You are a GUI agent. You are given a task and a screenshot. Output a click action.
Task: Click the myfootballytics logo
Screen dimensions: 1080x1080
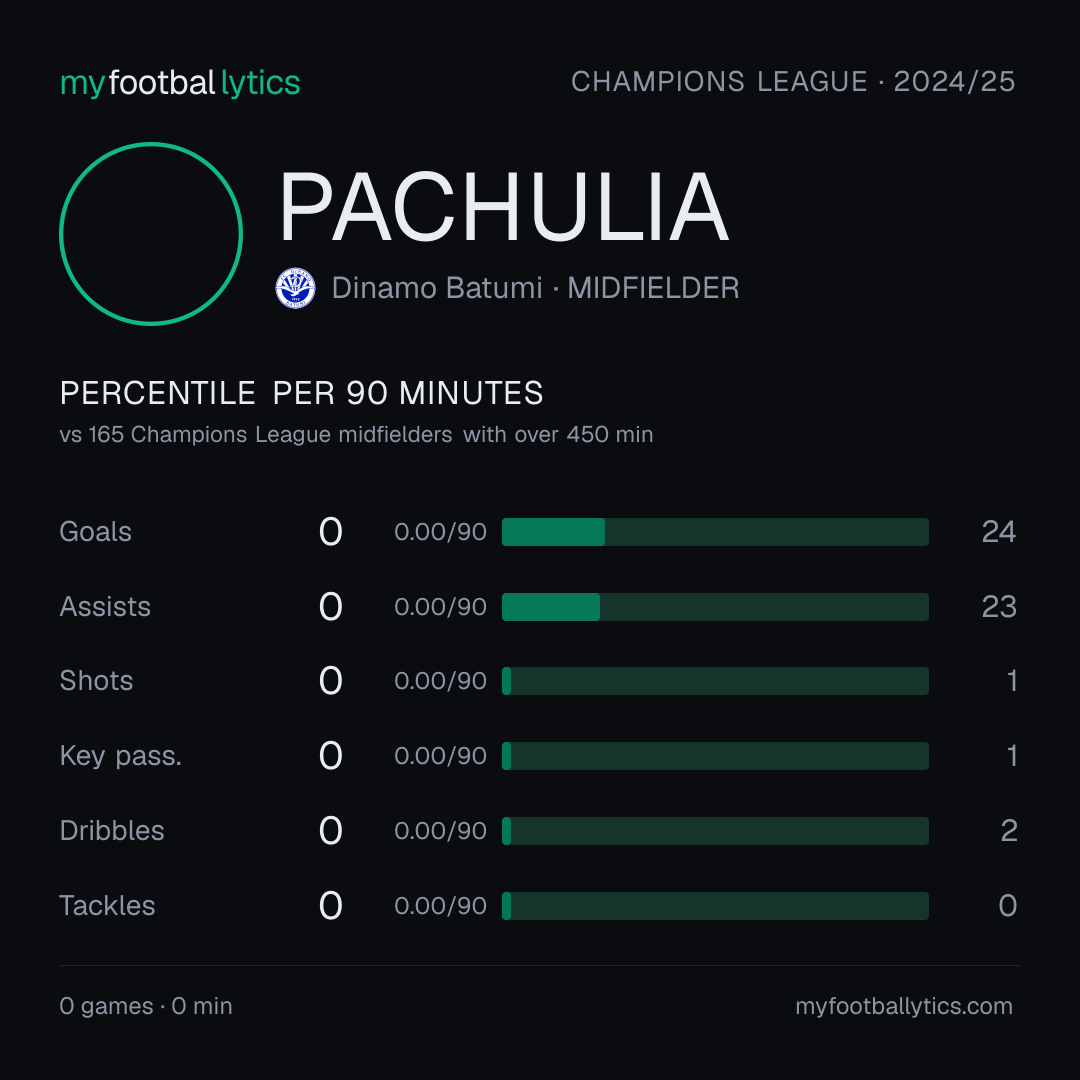click(x=180, y=83)
